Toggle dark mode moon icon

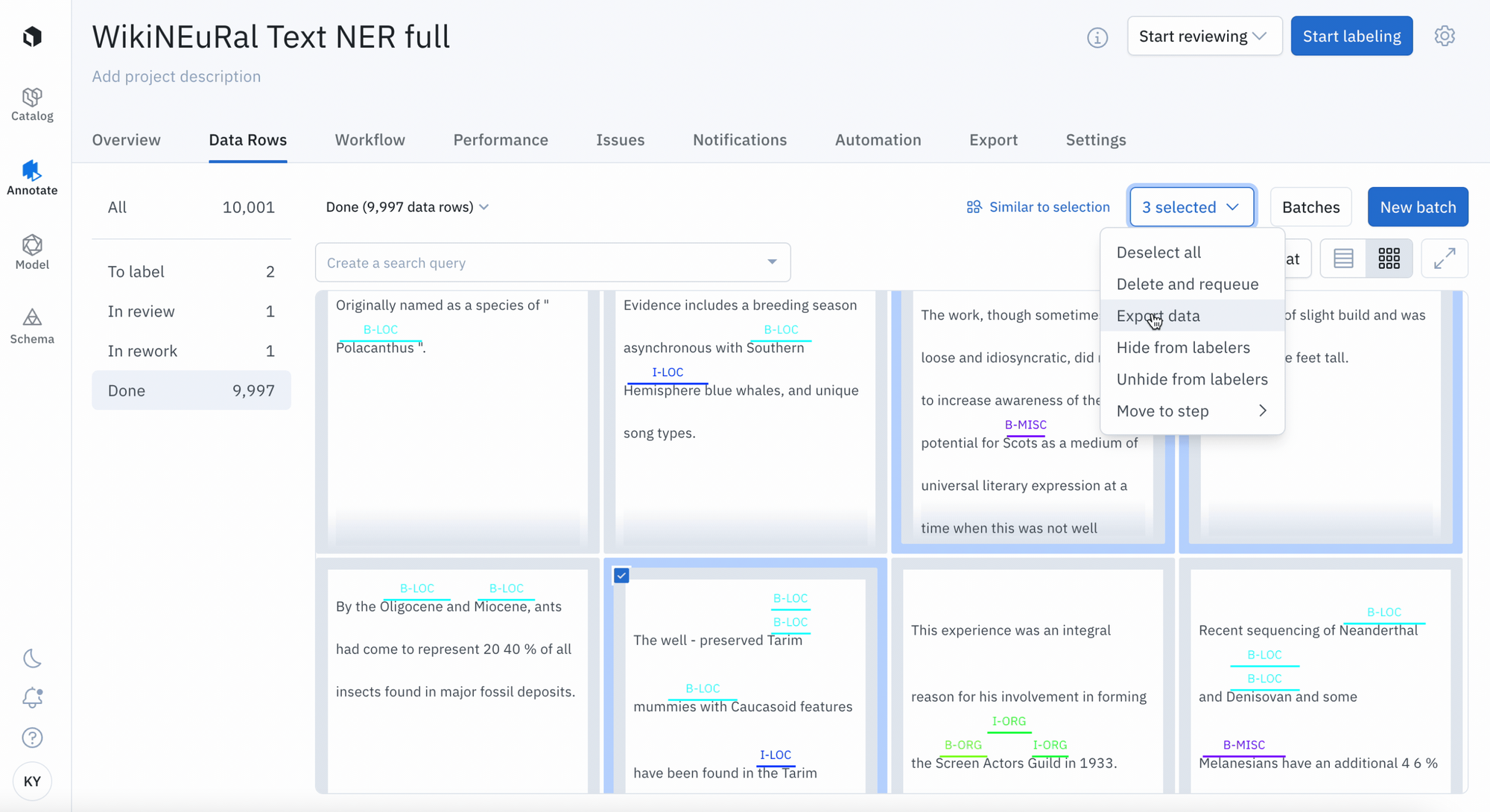32,659
